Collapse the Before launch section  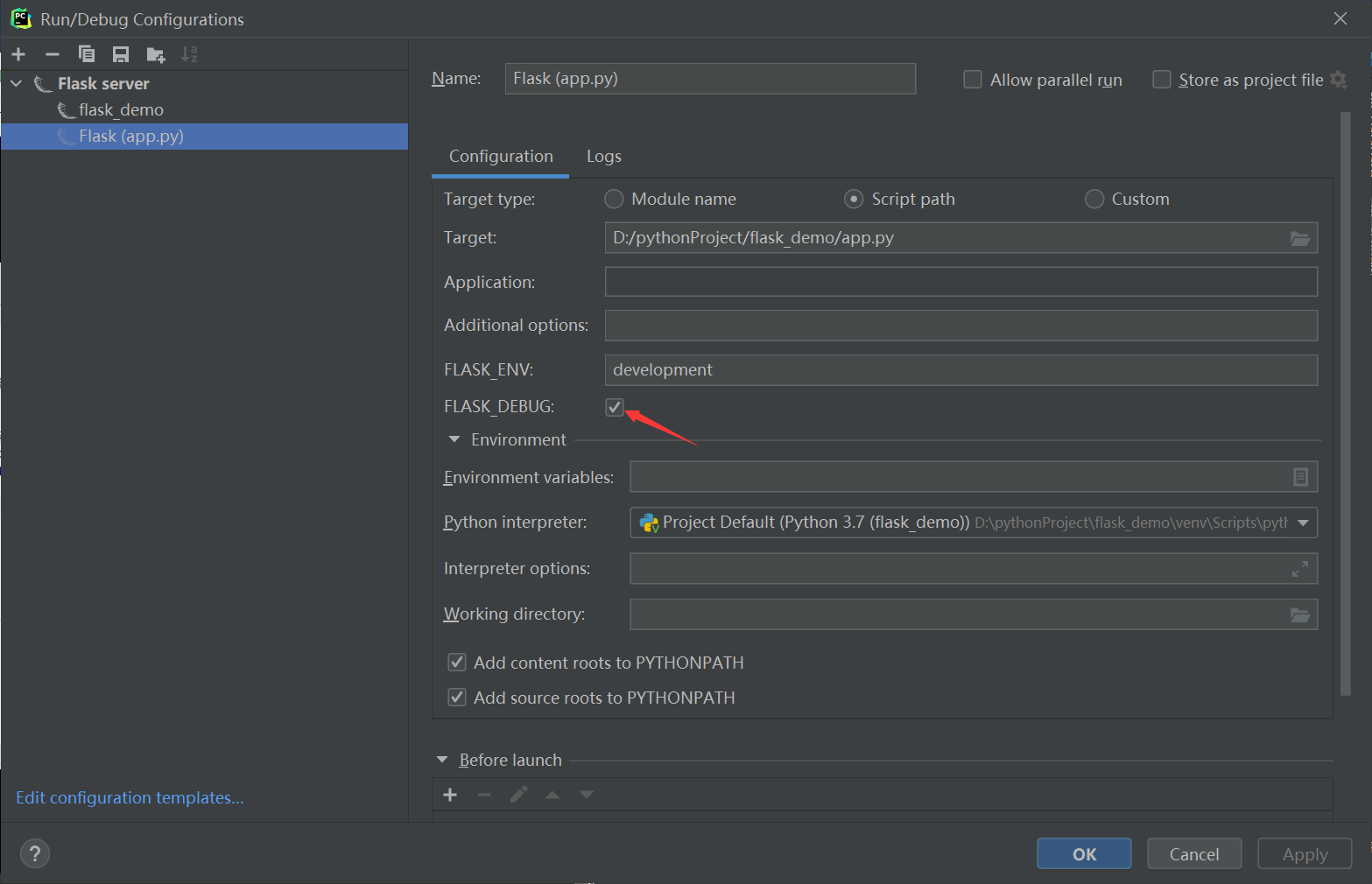point(442,760)
